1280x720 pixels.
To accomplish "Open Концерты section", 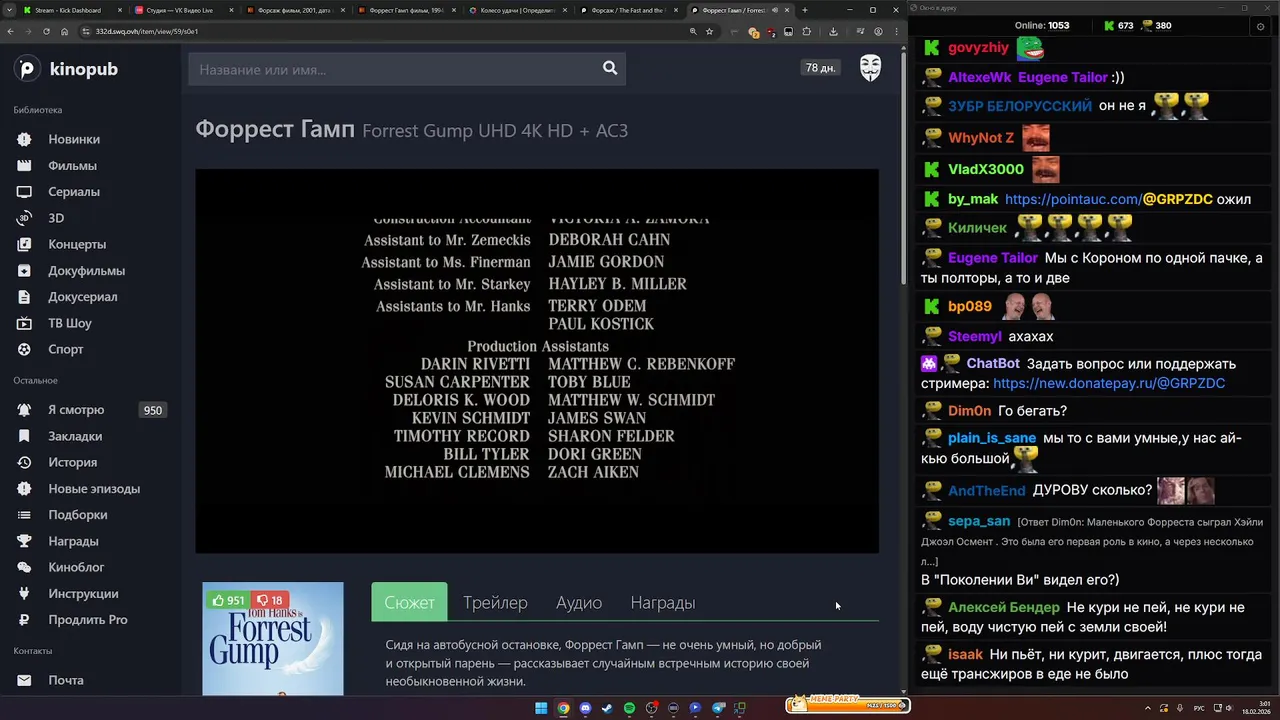I will tap(77, 244).
